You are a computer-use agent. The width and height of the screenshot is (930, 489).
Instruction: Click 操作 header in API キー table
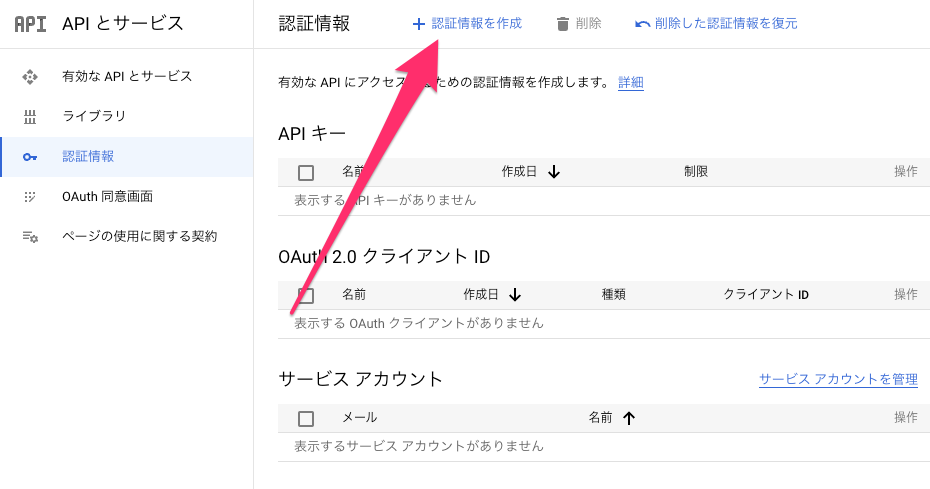[906, 172]
